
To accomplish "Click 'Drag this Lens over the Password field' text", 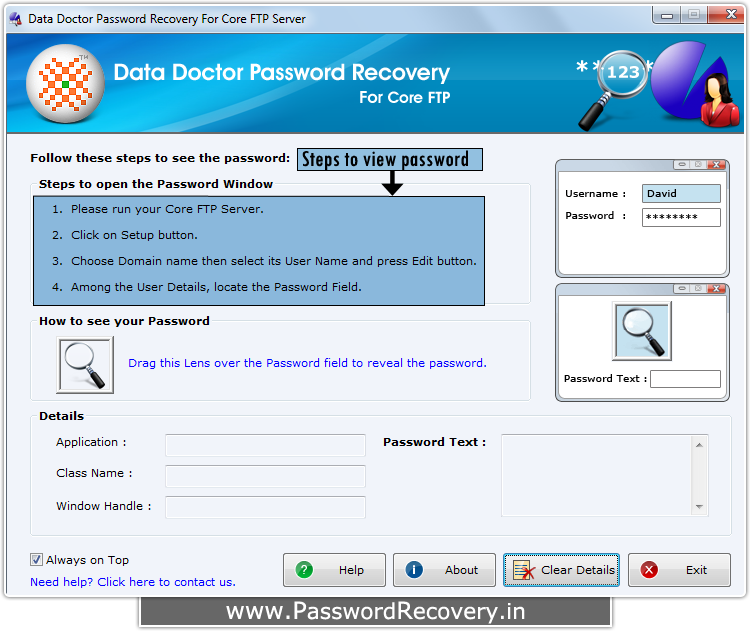I will [x=307, y=363].
